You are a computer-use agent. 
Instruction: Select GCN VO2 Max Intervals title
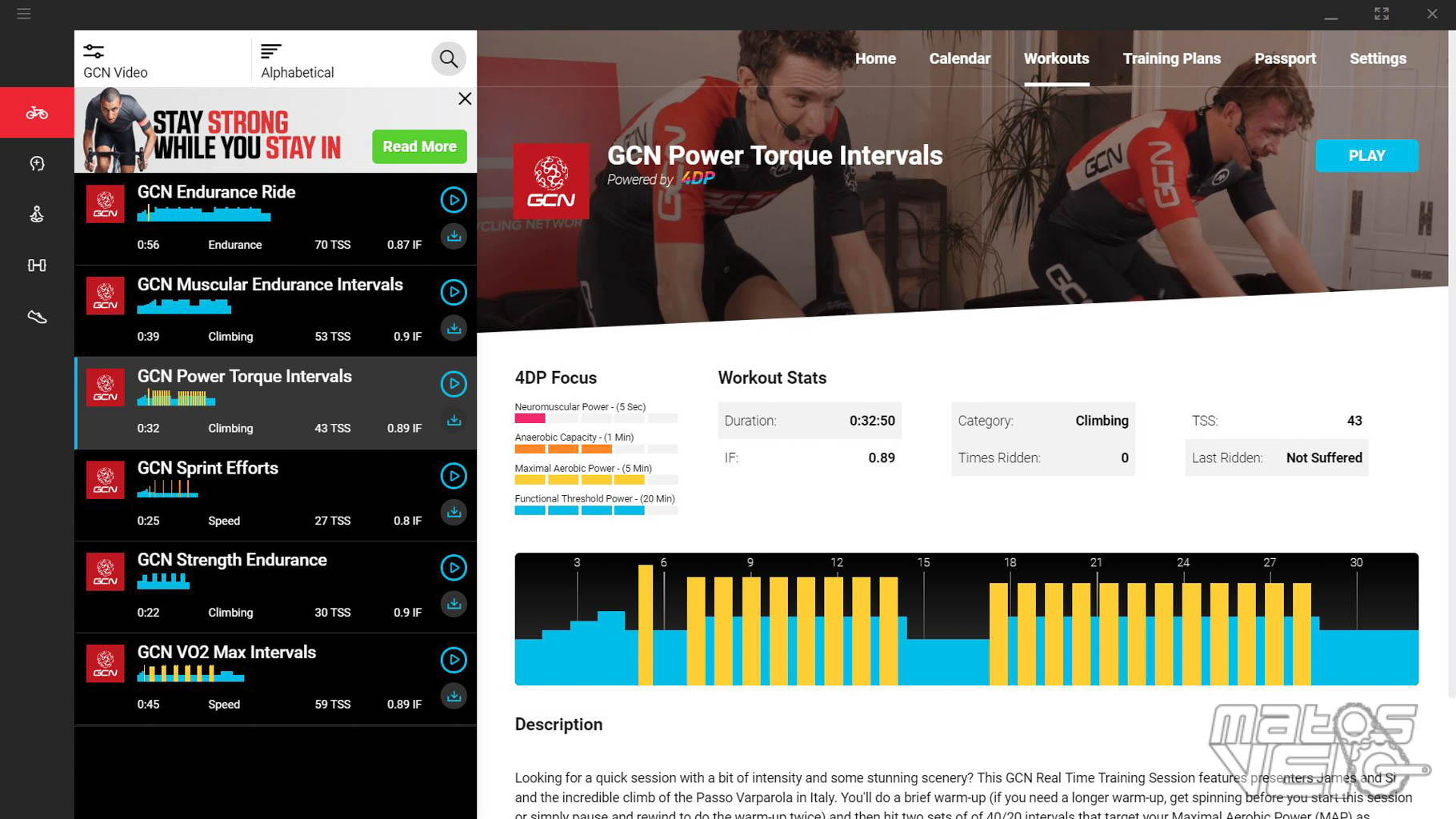tap(226, 652)
